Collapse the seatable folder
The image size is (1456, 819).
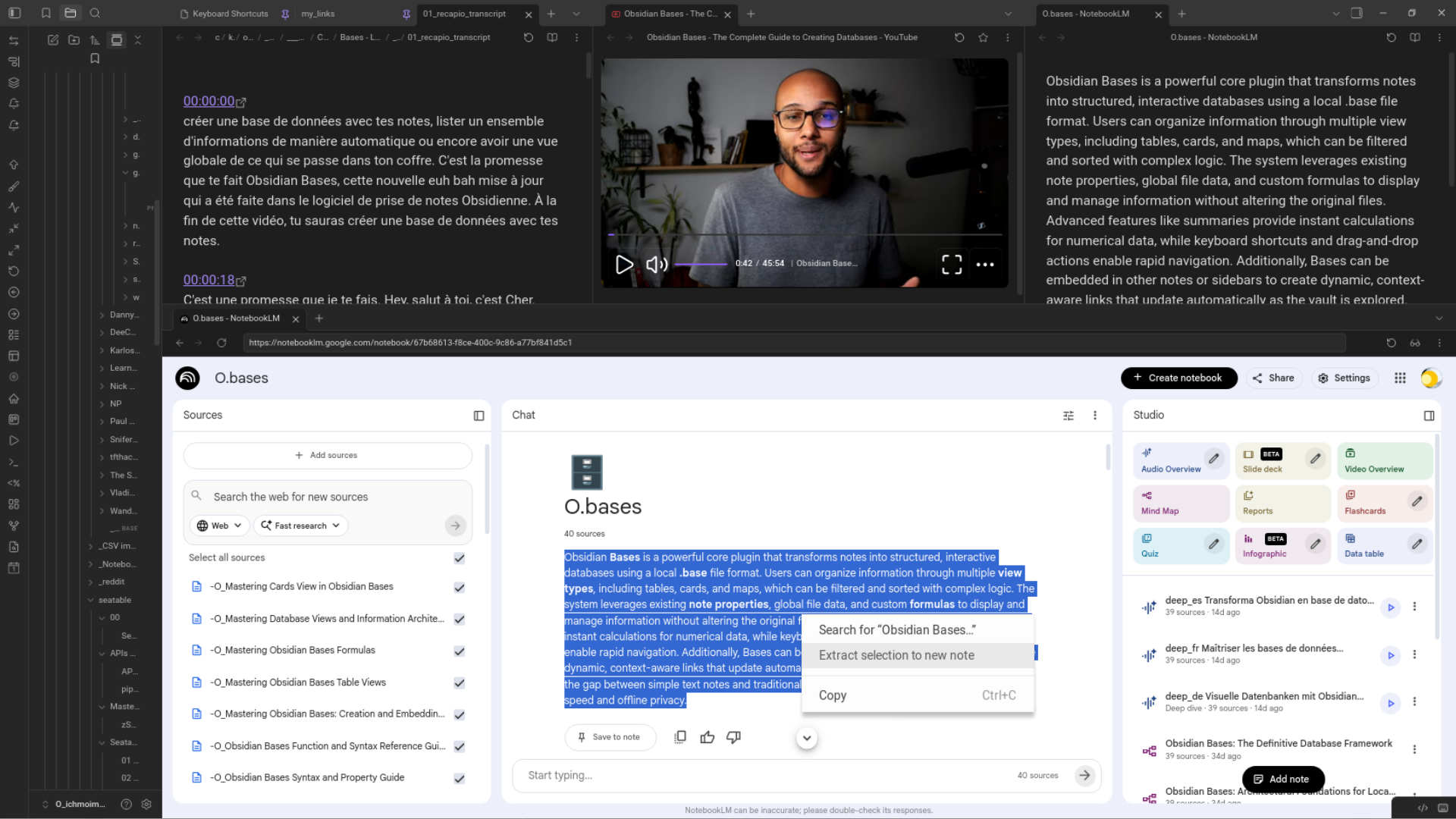(91, 600)
